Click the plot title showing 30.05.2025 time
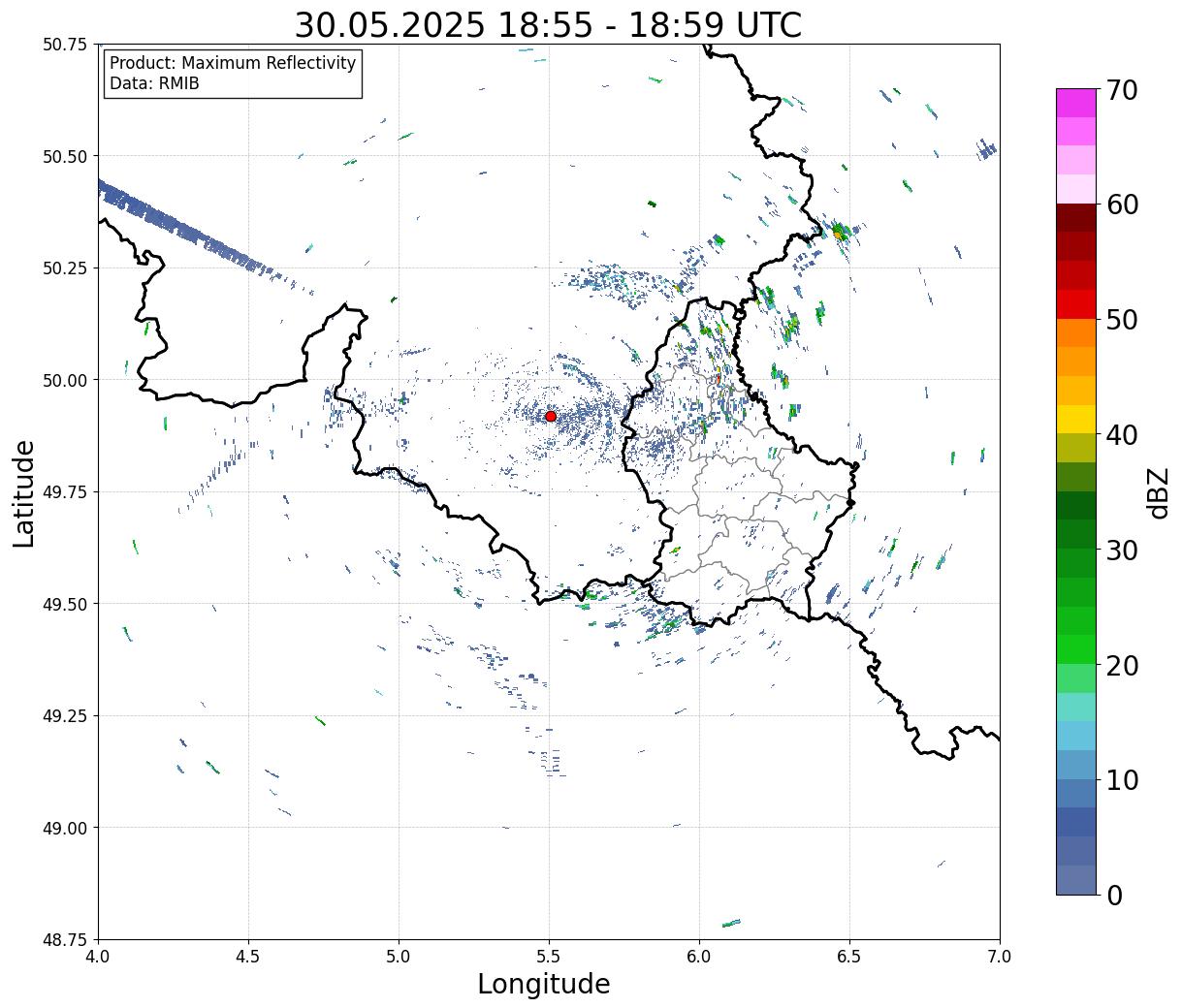 [x=548, y=25]
